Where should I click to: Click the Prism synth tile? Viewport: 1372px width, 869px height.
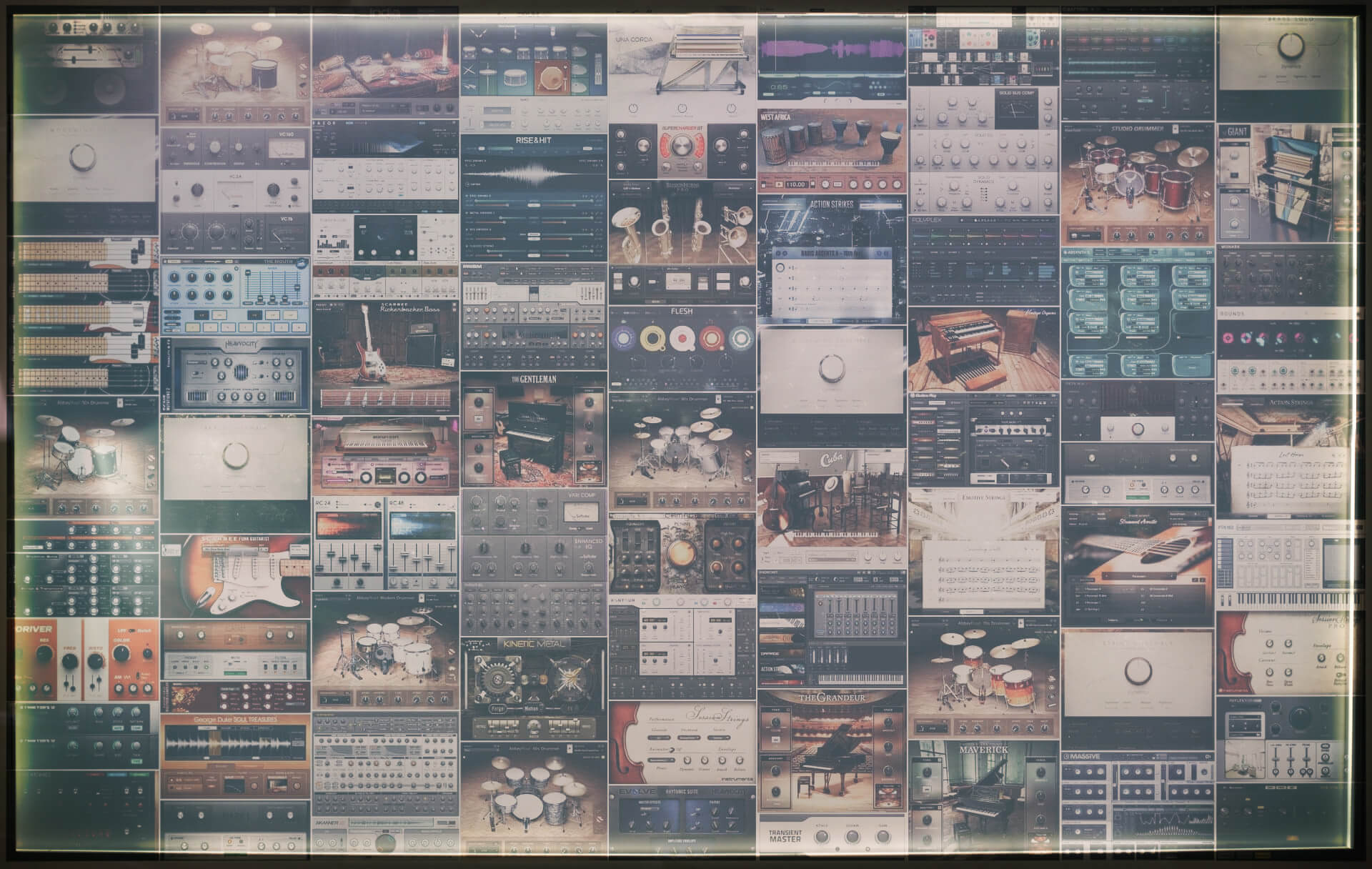point(534,316)
